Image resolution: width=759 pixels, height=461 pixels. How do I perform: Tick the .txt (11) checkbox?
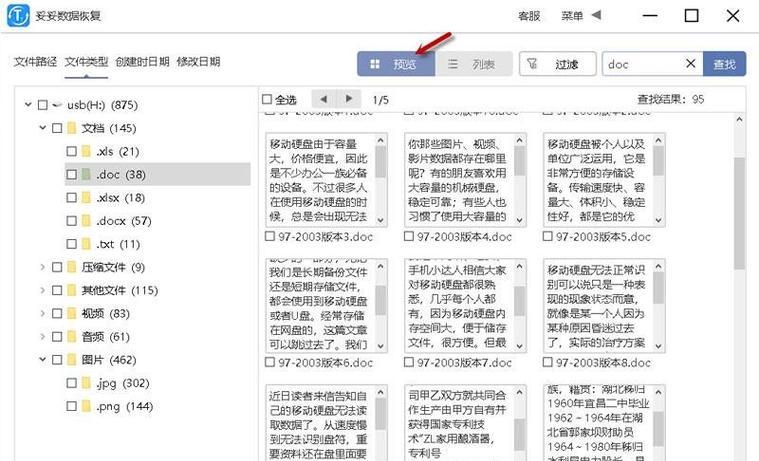pyautogui.click(x=72, y=244)
